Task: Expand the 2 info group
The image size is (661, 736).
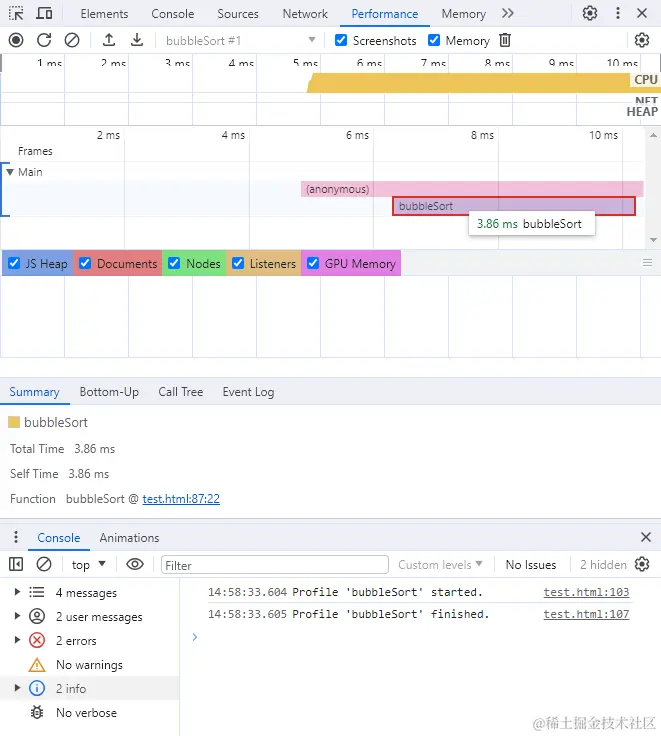Action: pyautogui.click(x=17, y=688)
